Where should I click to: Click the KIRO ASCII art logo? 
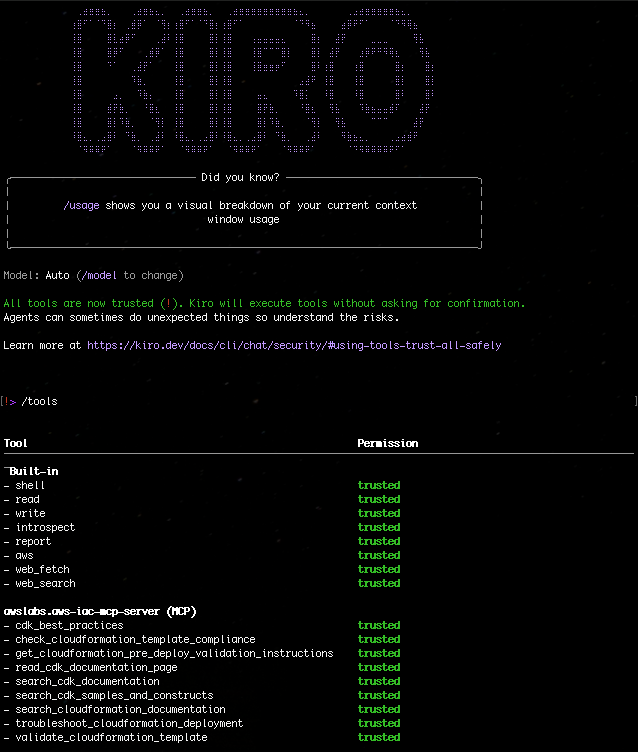point(255,76)
